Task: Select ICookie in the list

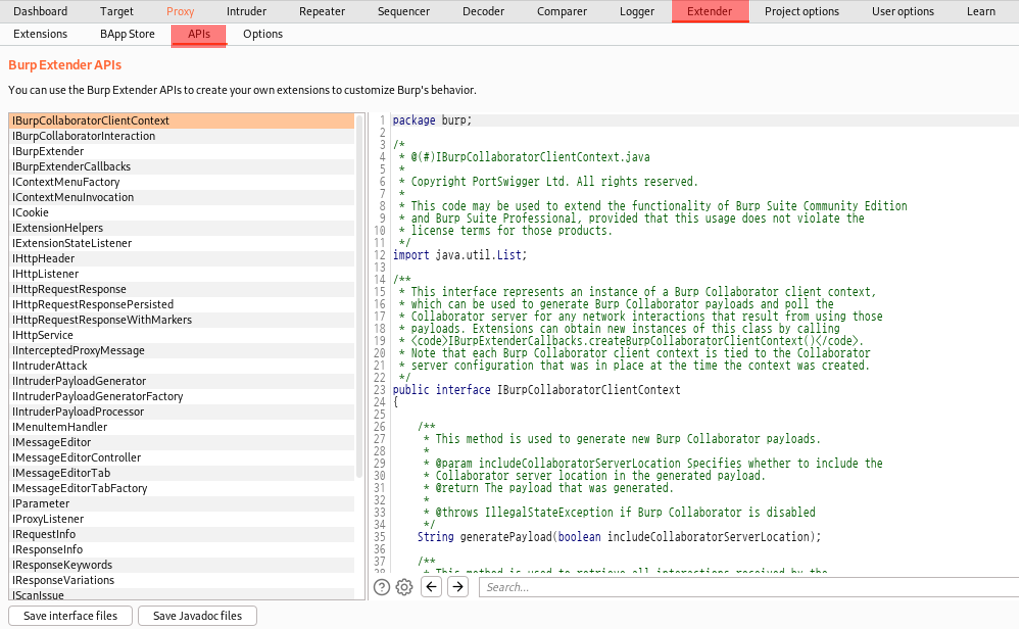Action: point(181,212)
